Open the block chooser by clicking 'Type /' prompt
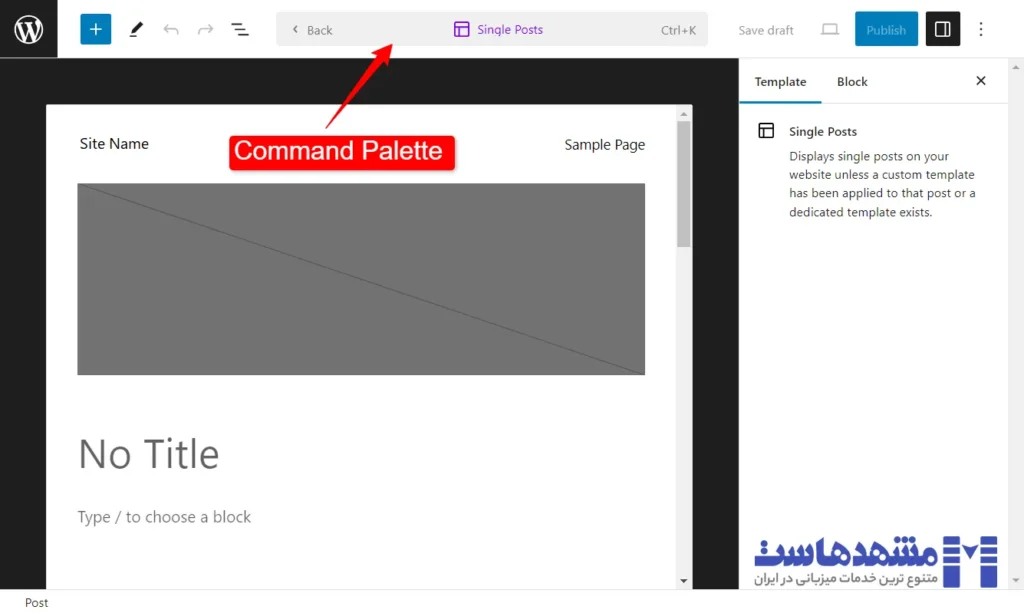Image resolution: width=1024 pixels, height=613 pixels. click(164, 517)
